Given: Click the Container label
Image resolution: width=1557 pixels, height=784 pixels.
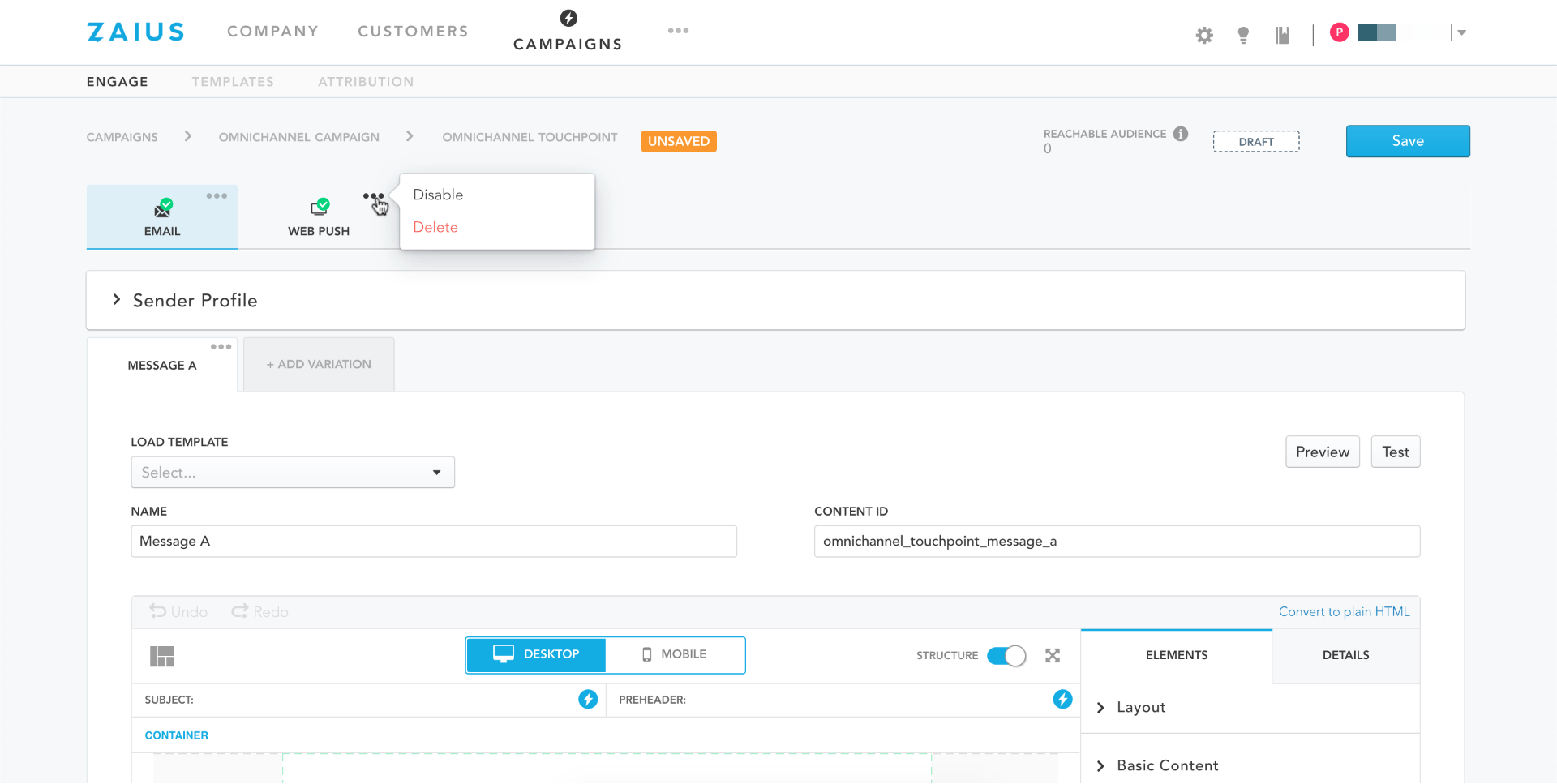Looking at the screenshot, I should (x=176, y=735).
